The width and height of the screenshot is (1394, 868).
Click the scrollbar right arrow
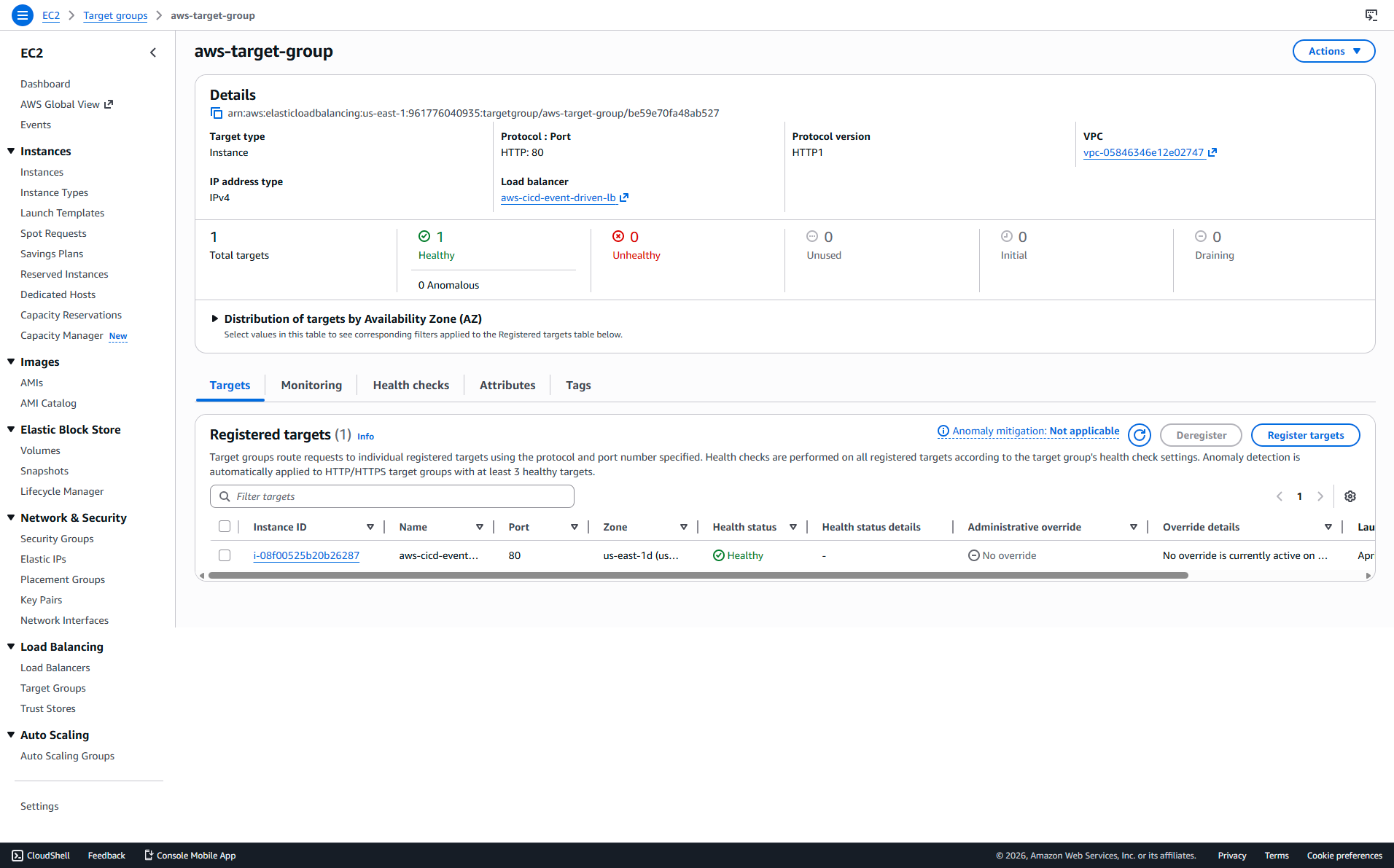(1368, 576)
